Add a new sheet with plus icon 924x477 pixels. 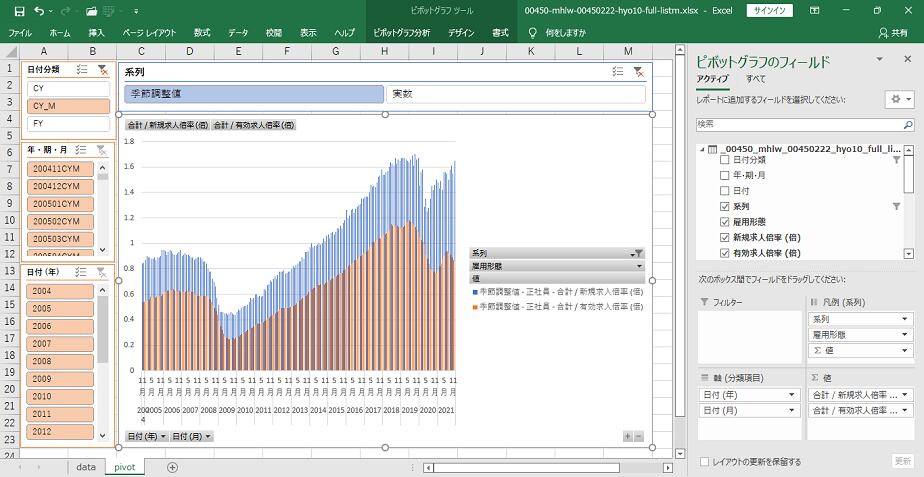[172, 467]
